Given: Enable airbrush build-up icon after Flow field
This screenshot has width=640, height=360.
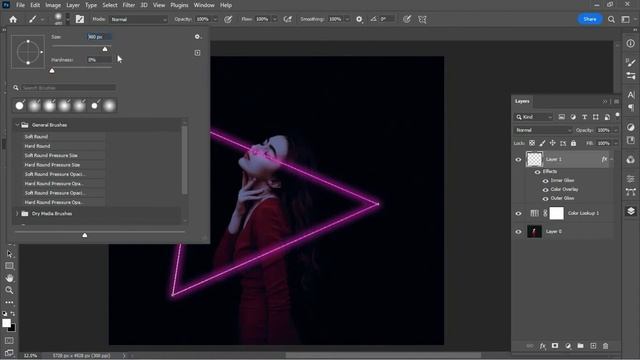Looking at the screenshot, I should pyautogui.click(x=288, y=19).
